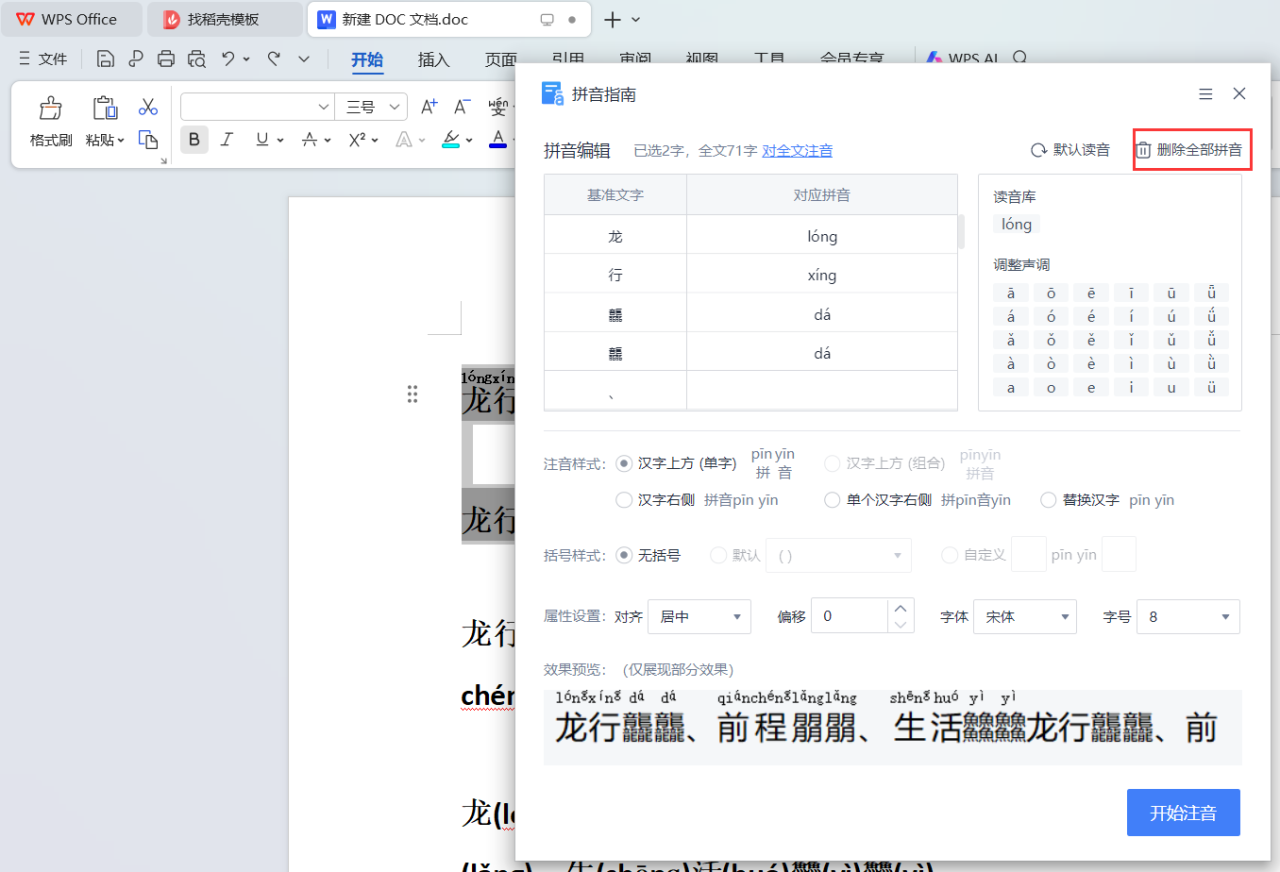Click the new tab plus icon
Screen dimensions: 1280x872
(x=613, y=19)
